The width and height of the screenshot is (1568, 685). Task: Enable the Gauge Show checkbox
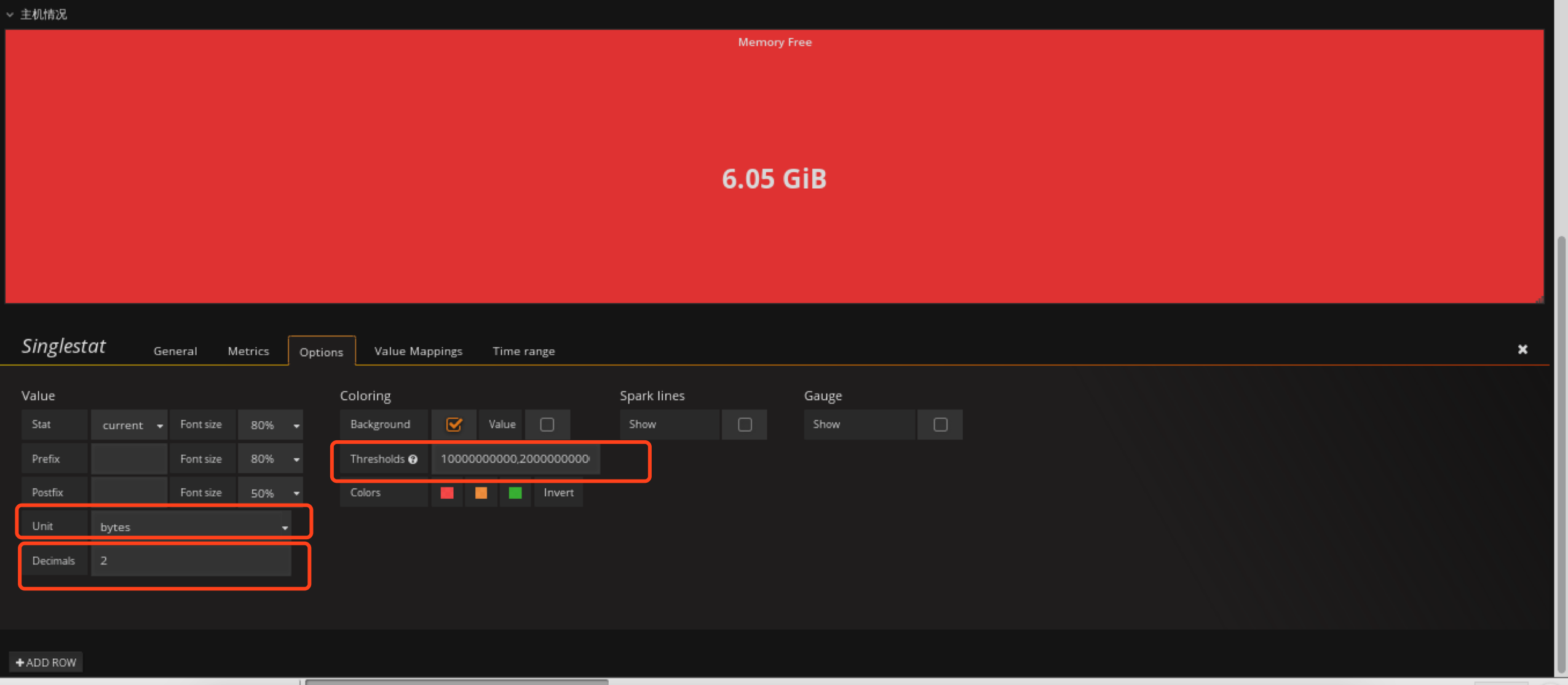click(940, 424)
